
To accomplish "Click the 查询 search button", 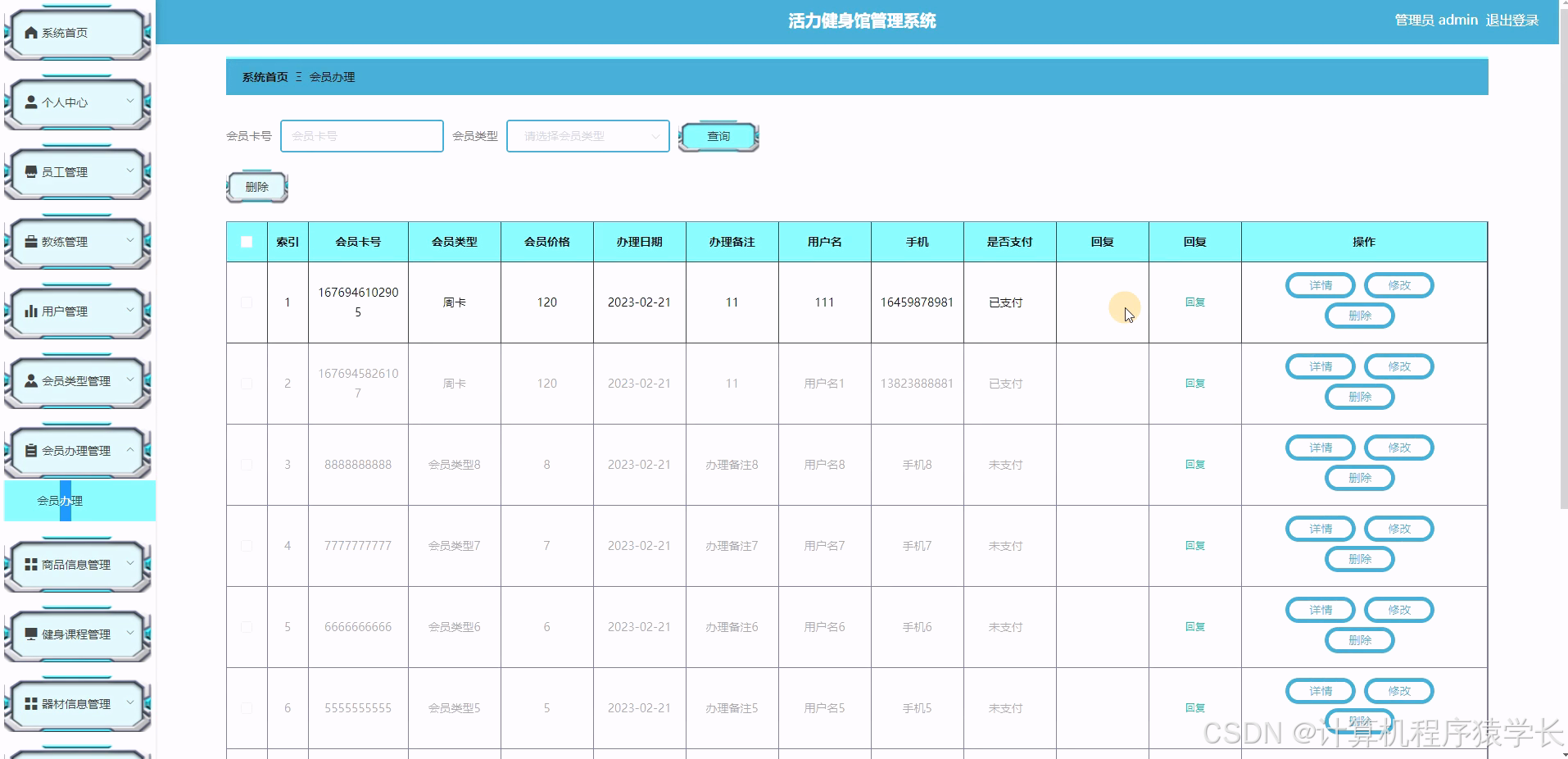I will 718,137.
